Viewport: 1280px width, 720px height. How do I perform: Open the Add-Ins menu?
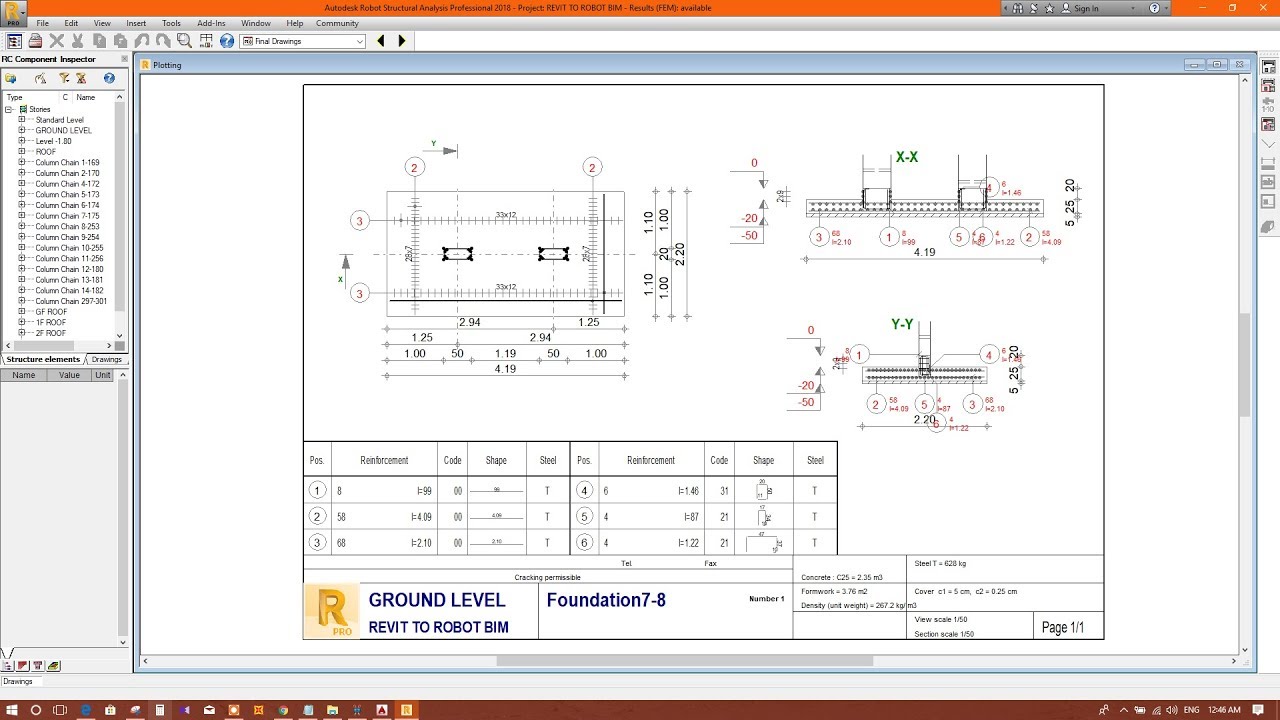coord(211,23)
